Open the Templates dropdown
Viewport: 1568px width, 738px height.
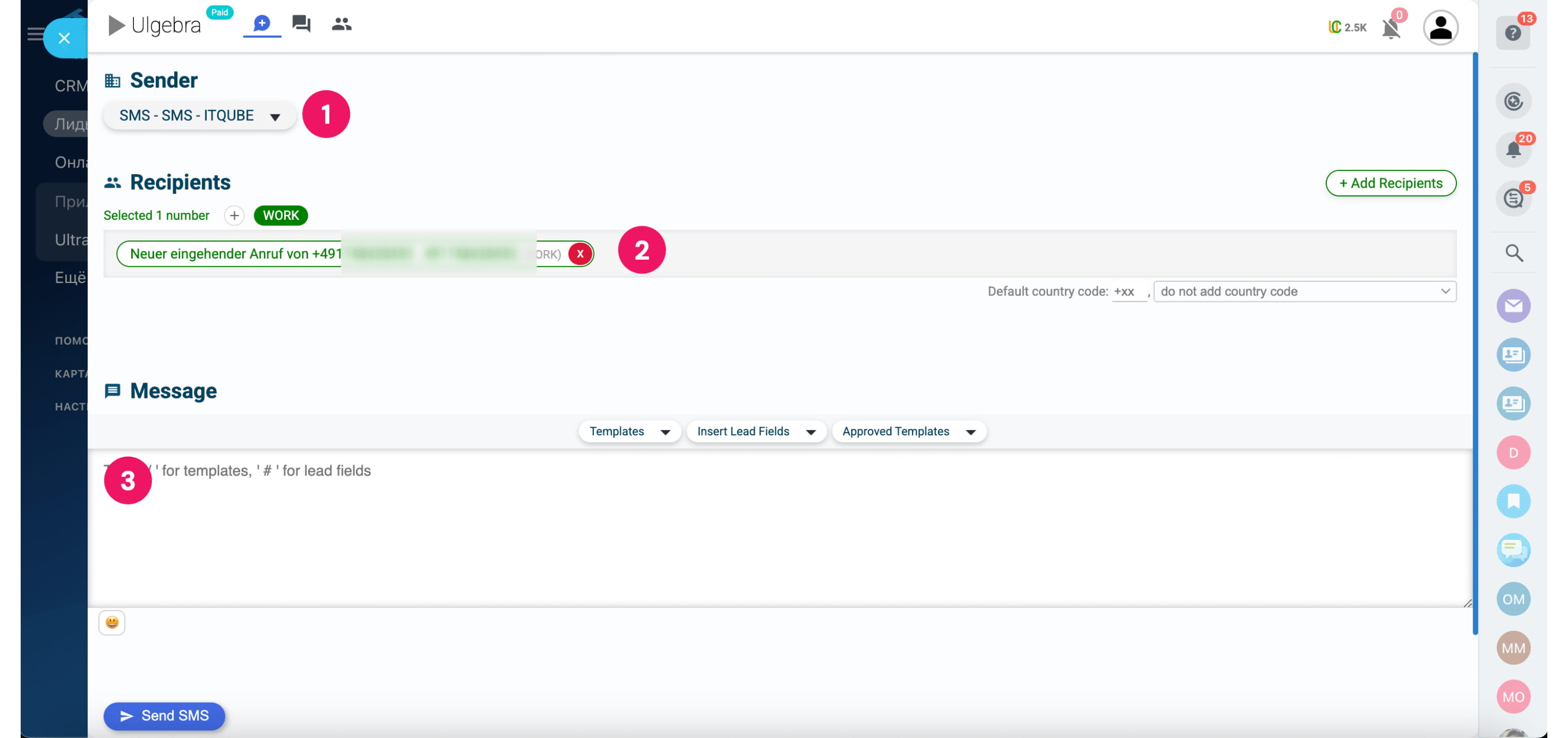click(629, 432)
